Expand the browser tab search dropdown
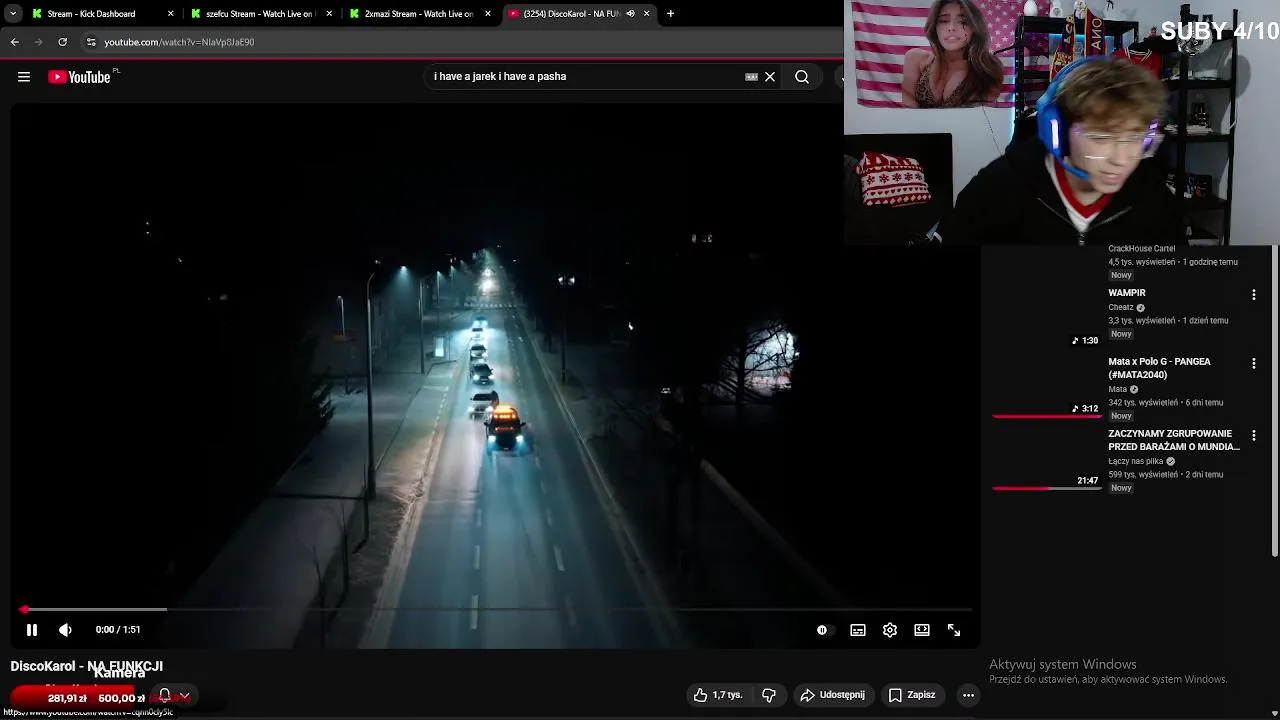Viewport: 1280px width, 720px height. (12, 14)
